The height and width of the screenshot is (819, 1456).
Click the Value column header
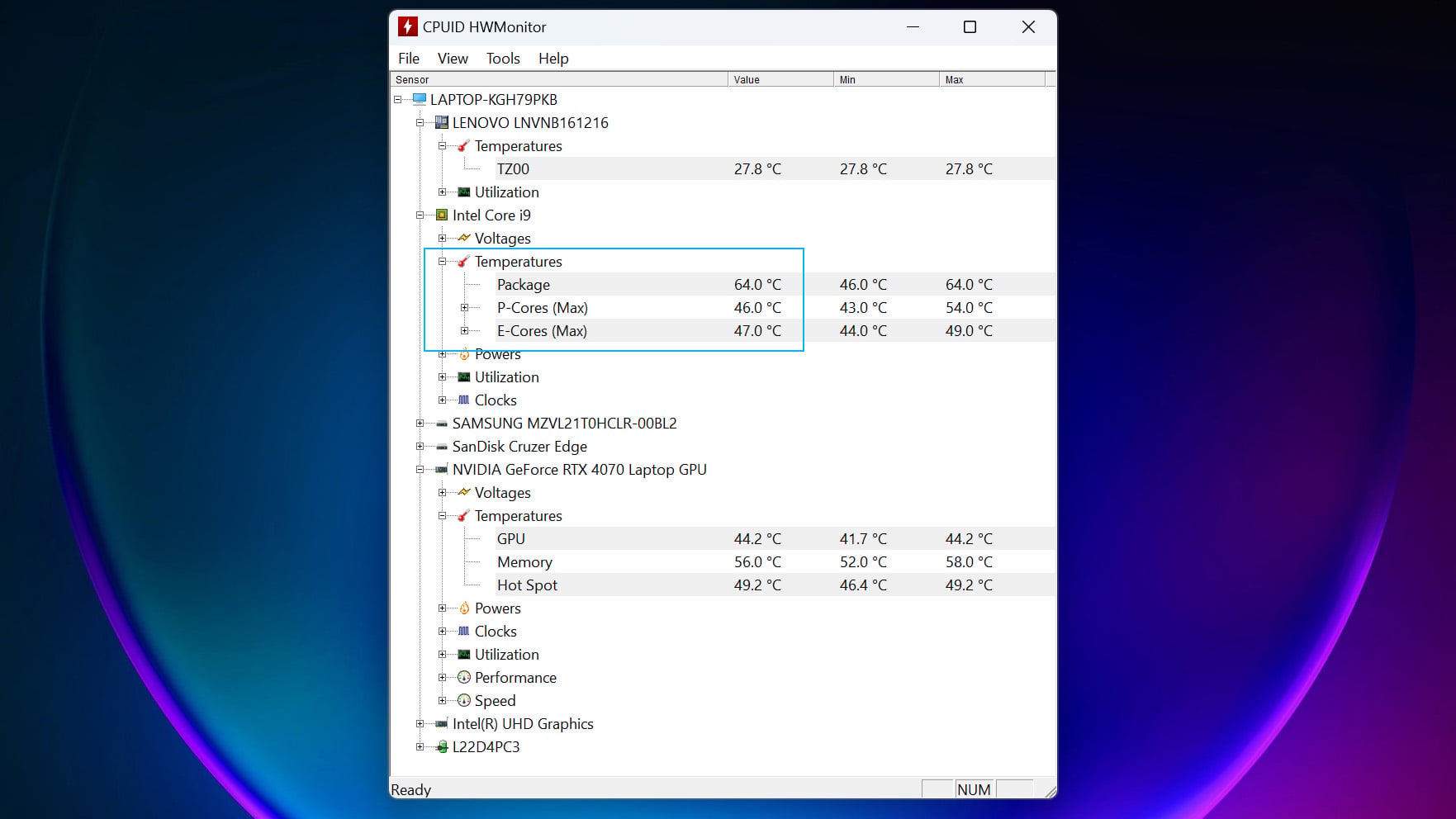[780, 79]
